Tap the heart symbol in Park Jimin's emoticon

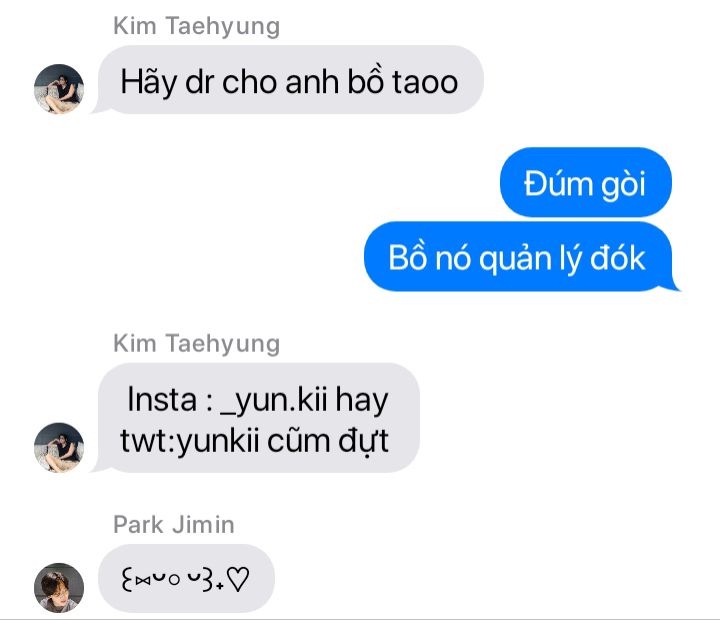[238, 579]
